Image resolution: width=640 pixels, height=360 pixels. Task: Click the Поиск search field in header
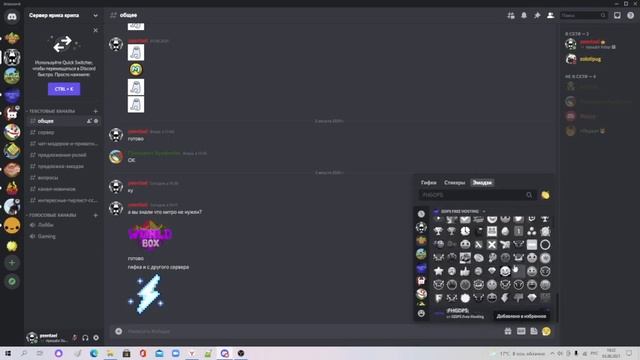click(584, 16)
